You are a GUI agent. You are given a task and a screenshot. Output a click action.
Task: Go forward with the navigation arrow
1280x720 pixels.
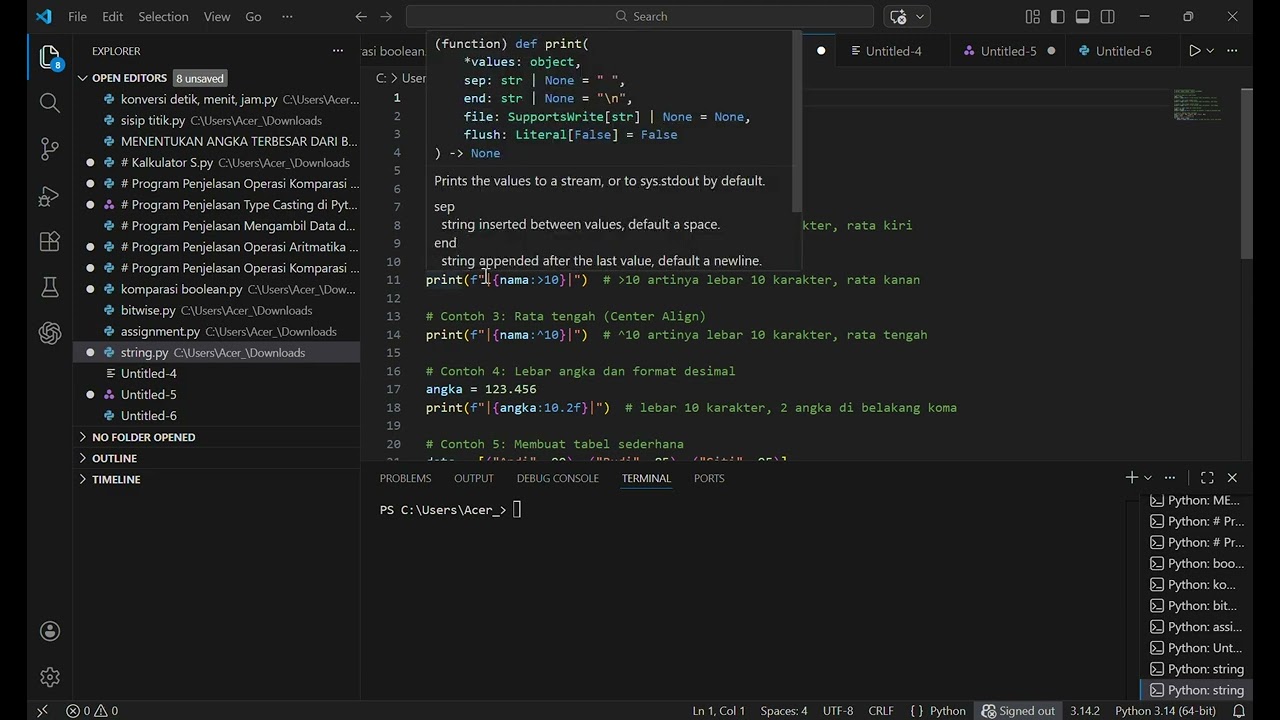[x=387, y=16]
